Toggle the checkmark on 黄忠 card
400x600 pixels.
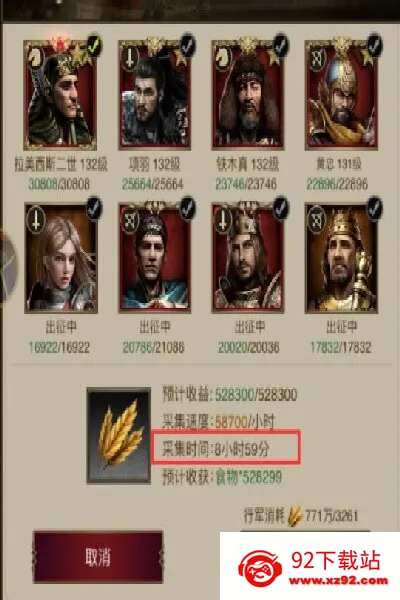coord(374,45)
